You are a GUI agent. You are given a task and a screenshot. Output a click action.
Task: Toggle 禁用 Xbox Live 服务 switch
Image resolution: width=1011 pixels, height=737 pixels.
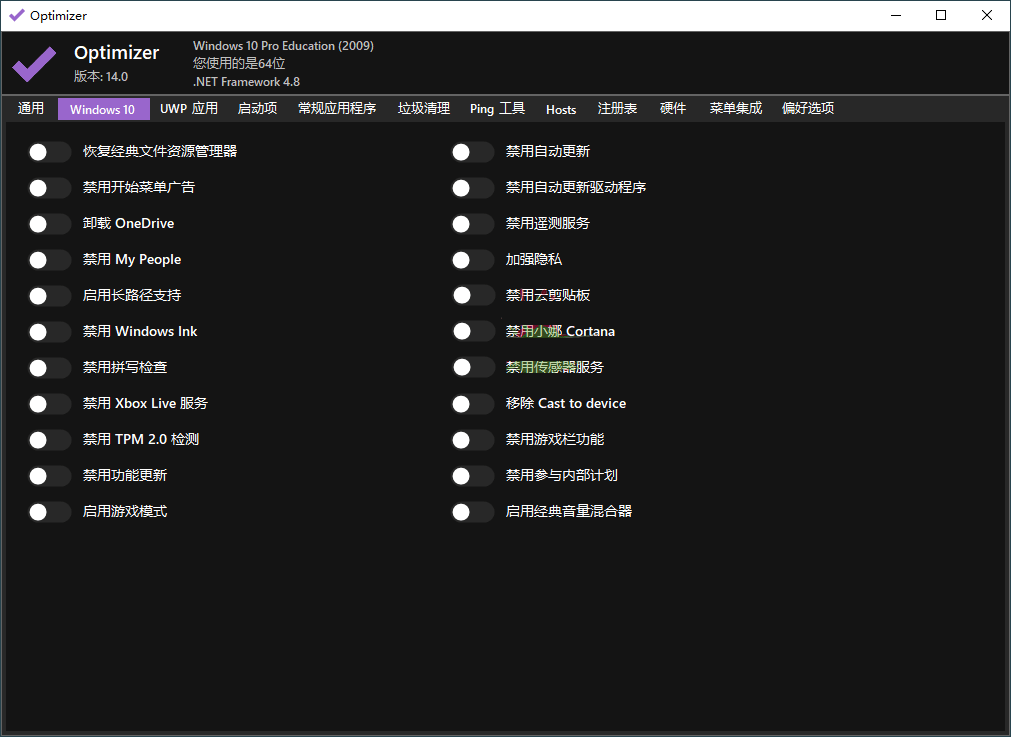click(50, 404)
